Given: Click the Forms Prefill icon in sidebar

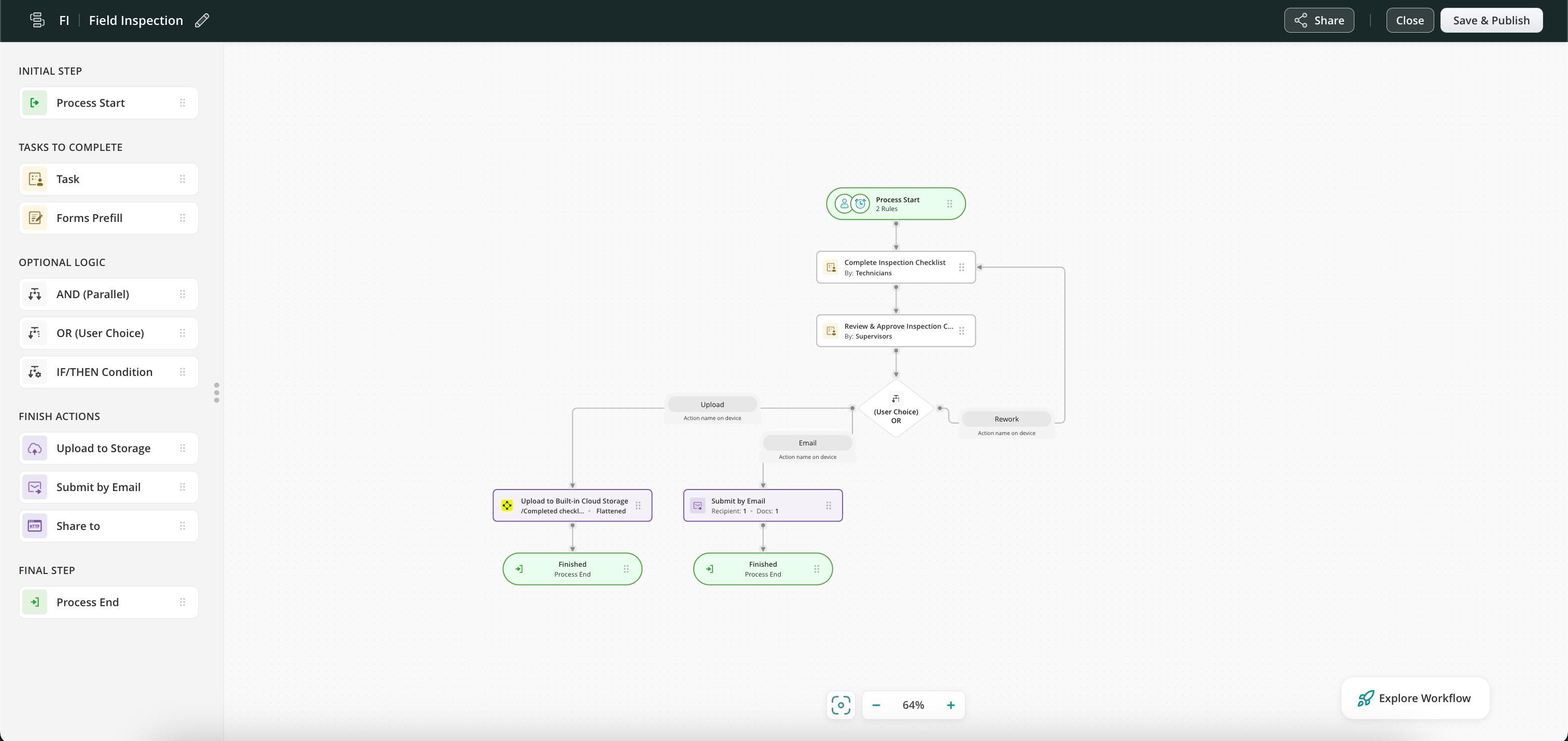Looking at the screenshot, I should (x=35, y=218).
